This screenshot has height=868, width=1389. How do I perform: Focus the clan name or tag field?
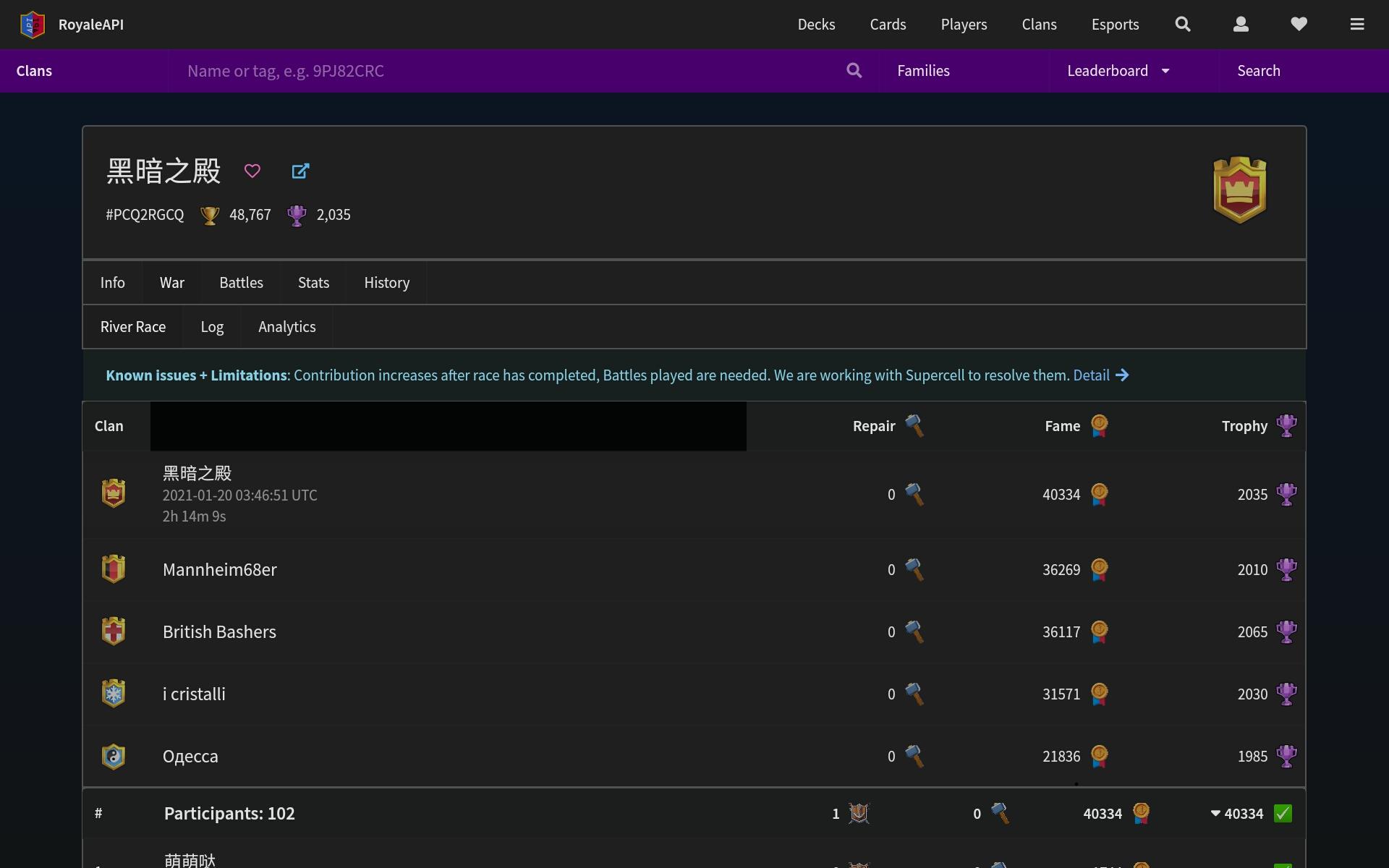click(x=506, y=71)
